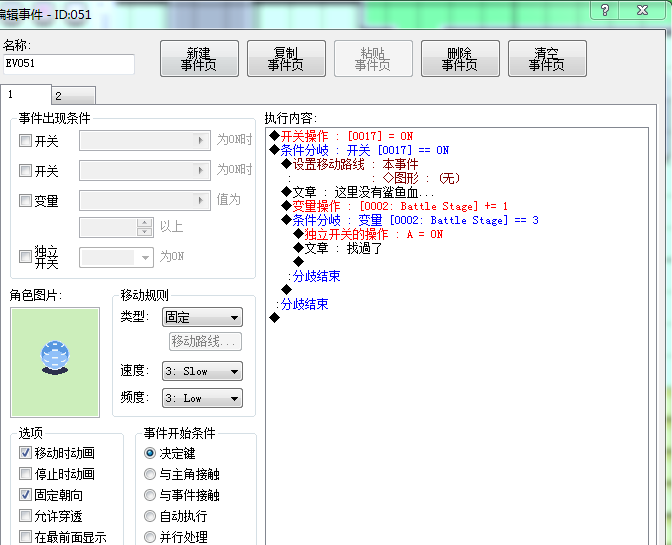Image resolution: width=672 pixels, height=545 pixels.
Task: Close the 编辑事件 dialog
Action: click(642, 10)
